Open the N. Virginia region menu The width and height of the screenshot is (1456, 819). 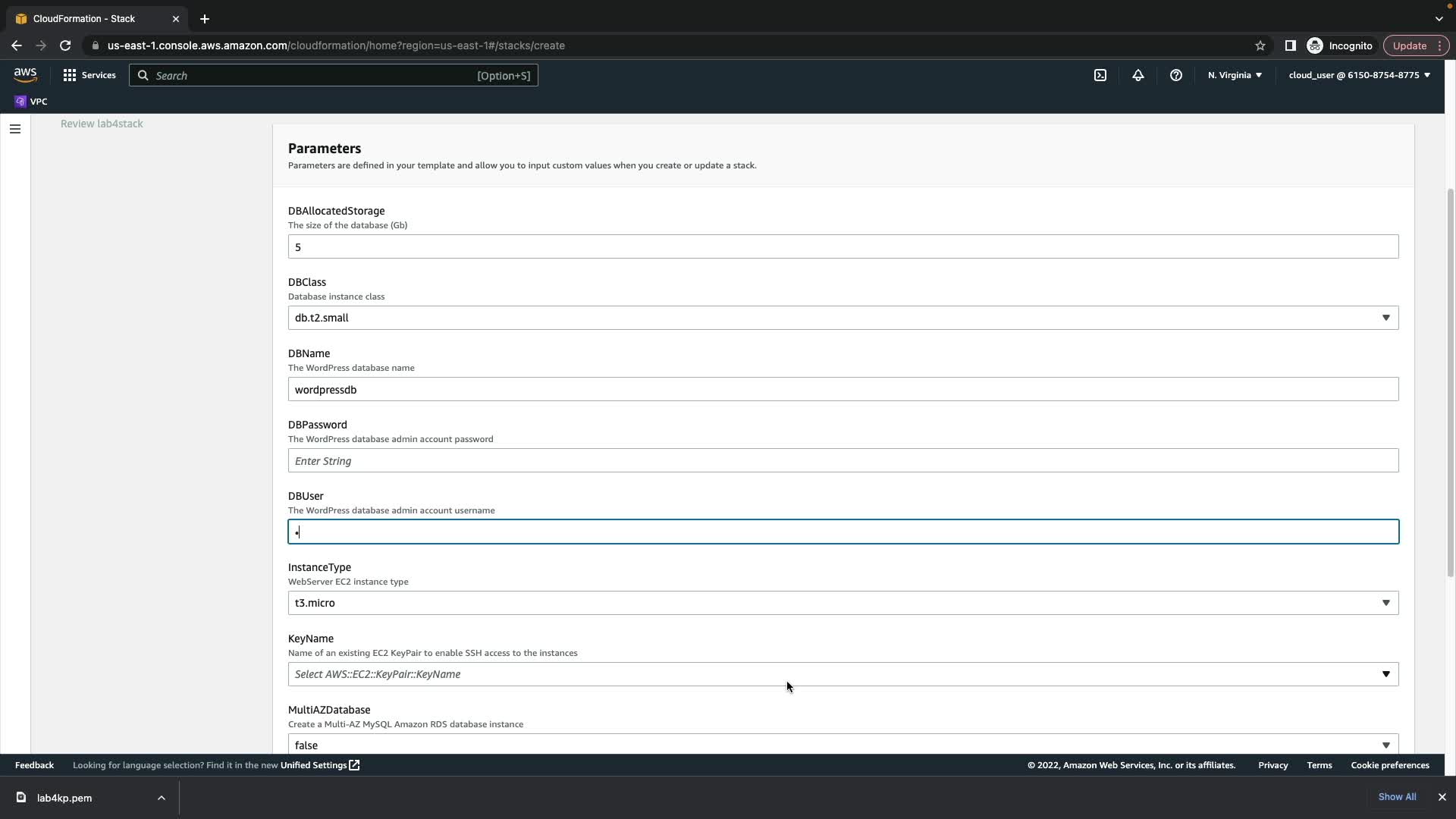tap(1234, 75)
